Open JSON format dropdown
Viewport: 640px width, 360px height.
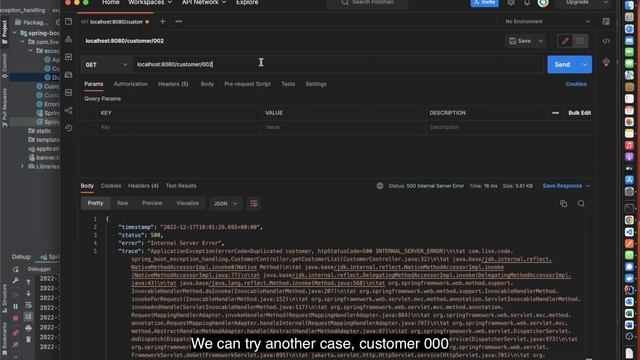click(226, 203)
